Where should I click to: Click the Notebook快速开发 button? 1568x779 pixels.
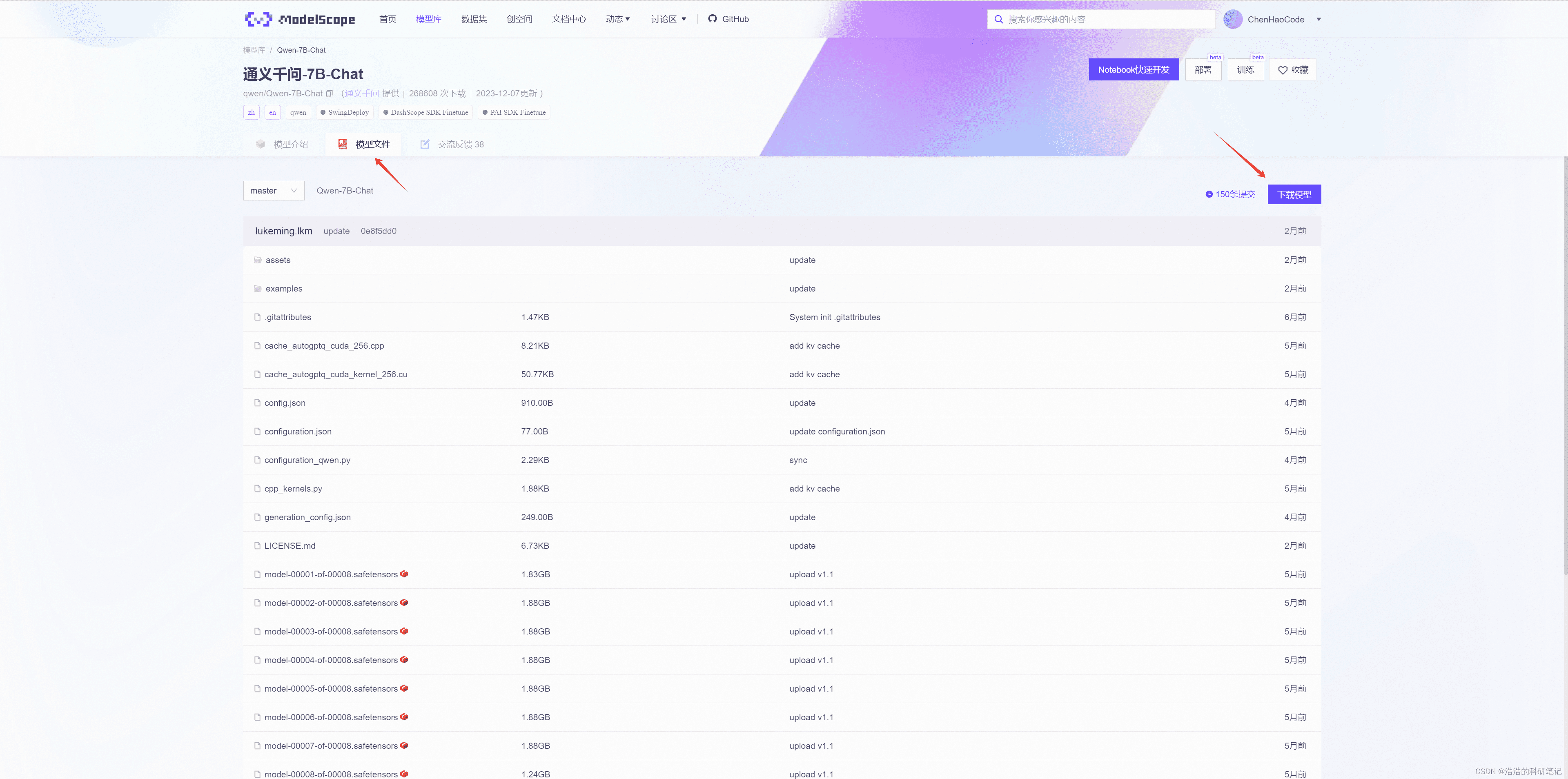(1134, 69)
